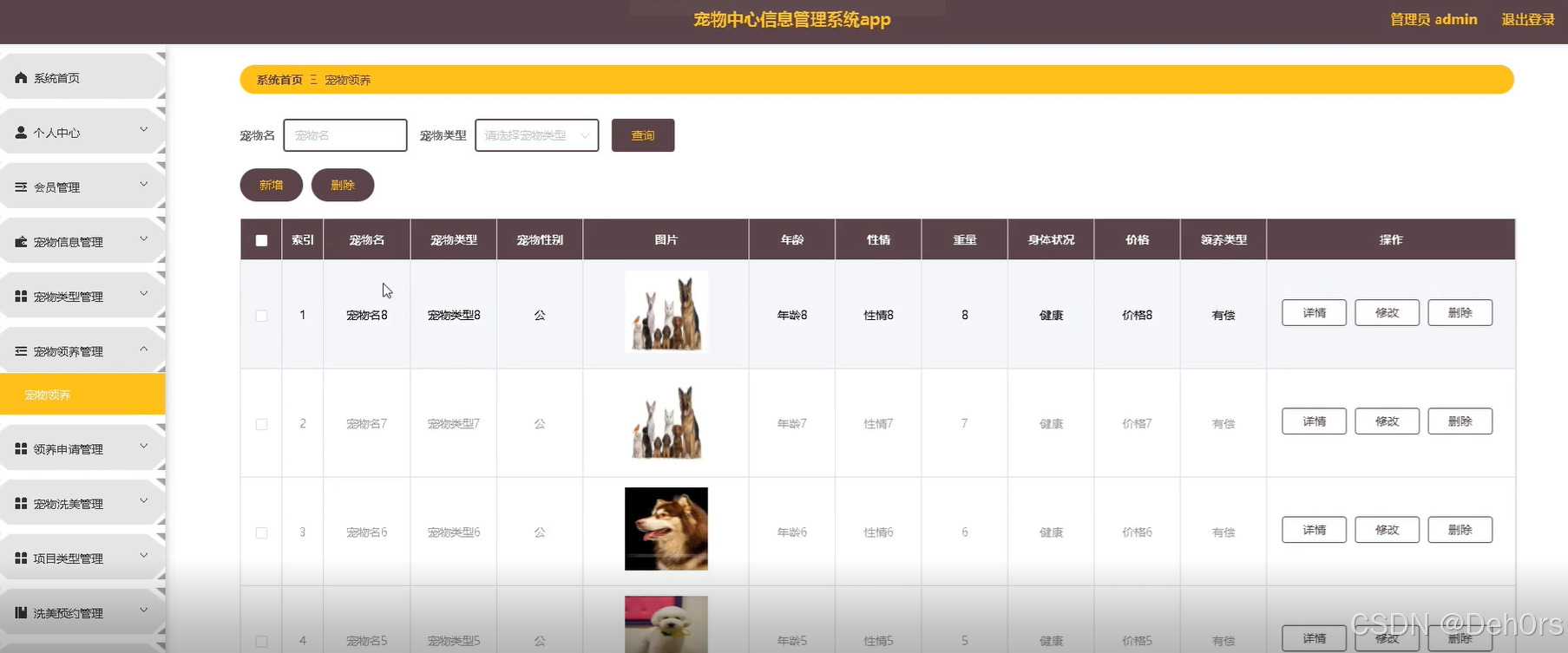Open 系统首页 in the sidebar
1568x653 pixels.
pyautogui.click(x=82, y=77)
